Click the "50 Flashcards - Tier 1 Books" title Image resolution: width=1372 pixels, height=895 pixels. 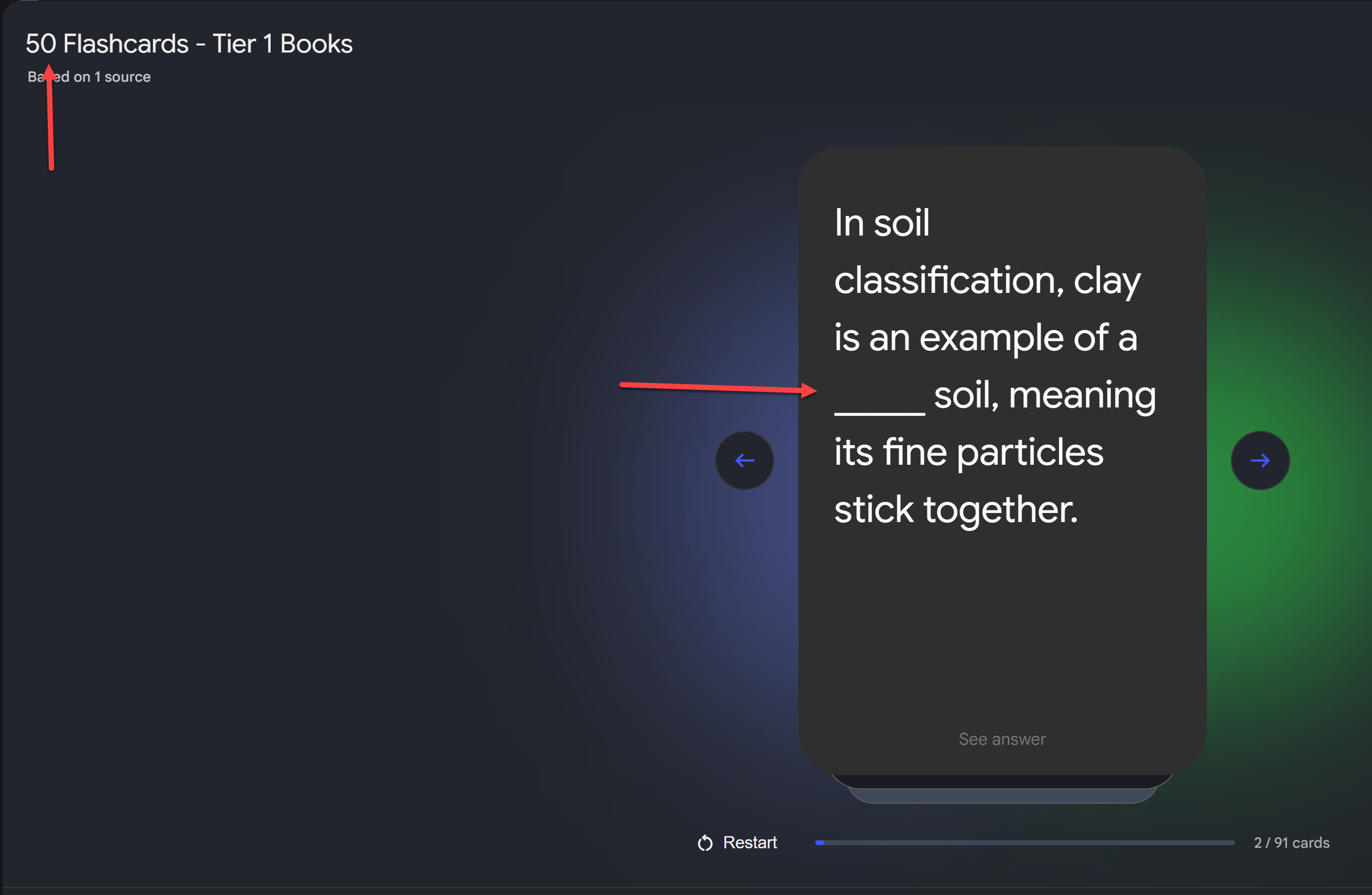189,44
